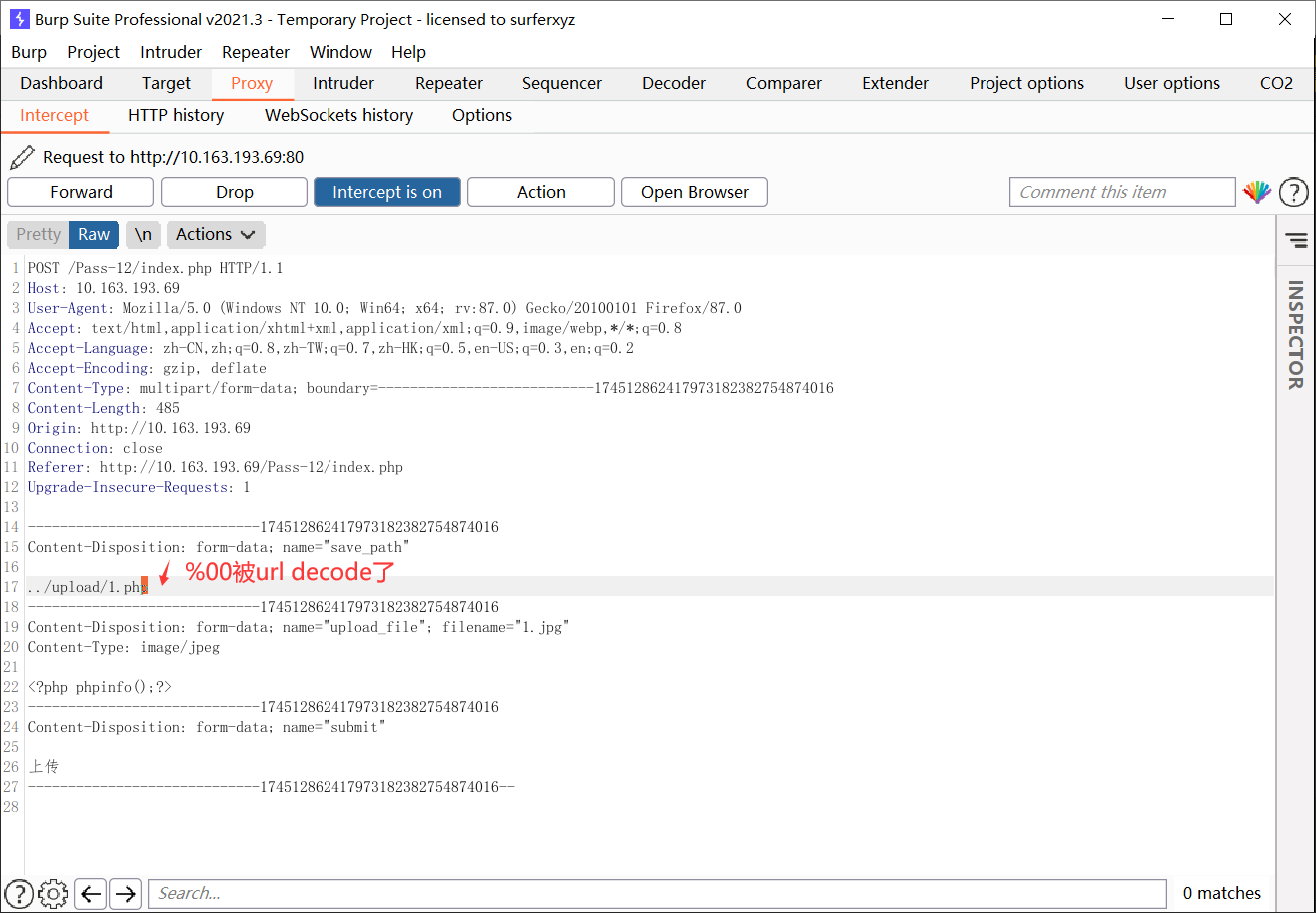The height and width of the screenshot is (913, 1316).
Task: Switch to the Sequencer tab
Action: 562,83
